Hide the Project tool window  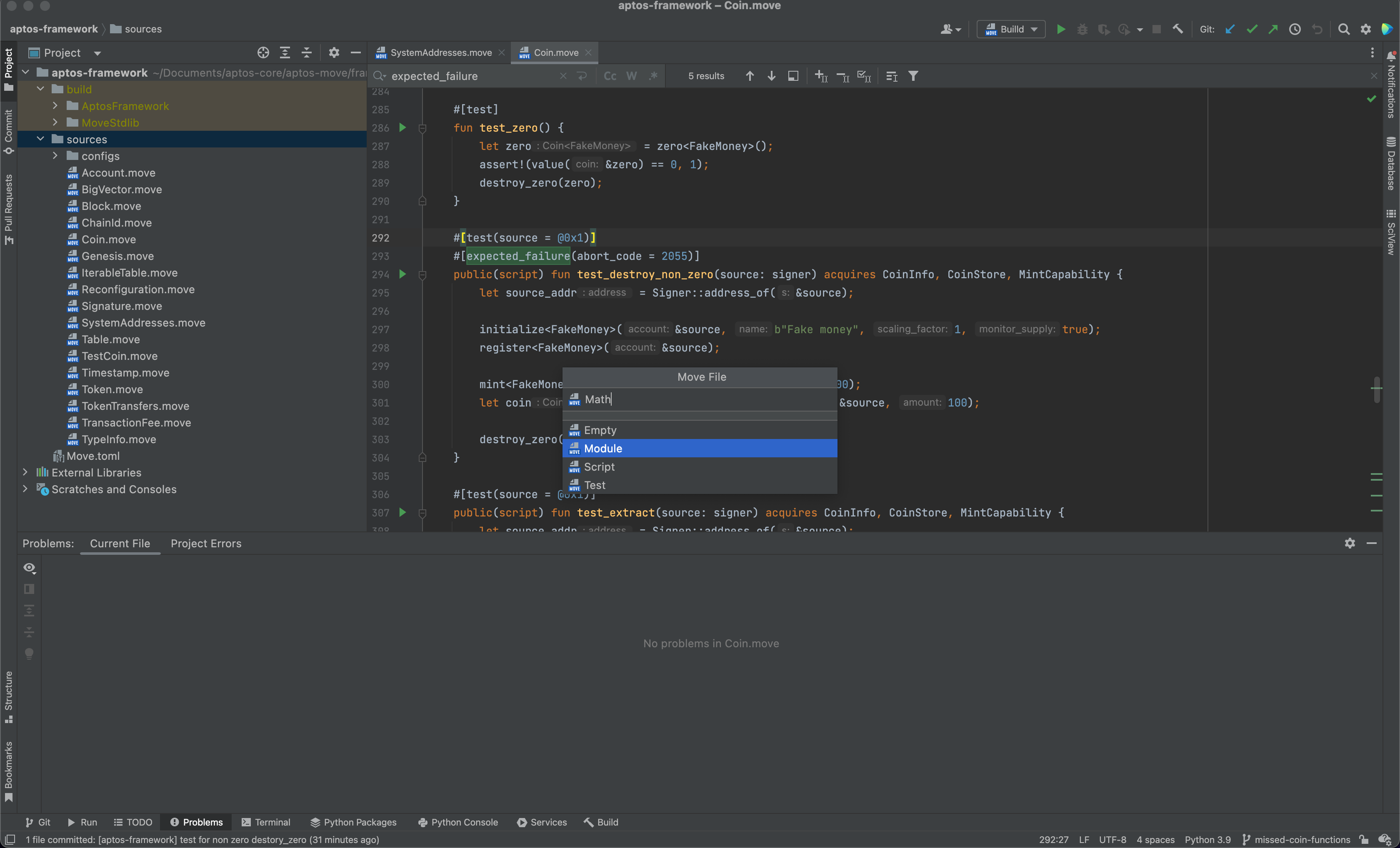coord(356,53)
